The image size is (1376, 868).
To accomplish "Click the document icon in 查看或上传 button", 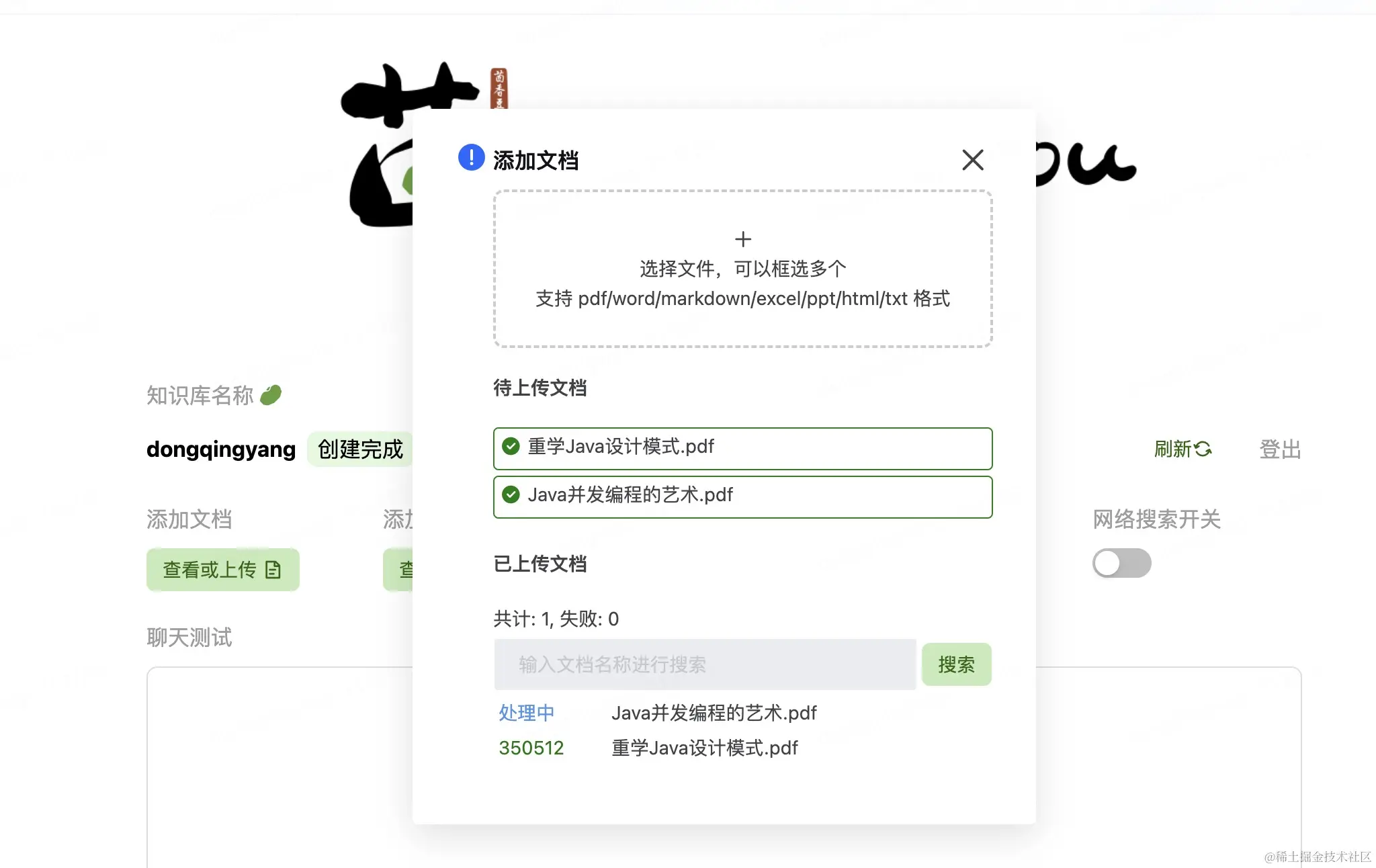I will click(273, 570).
